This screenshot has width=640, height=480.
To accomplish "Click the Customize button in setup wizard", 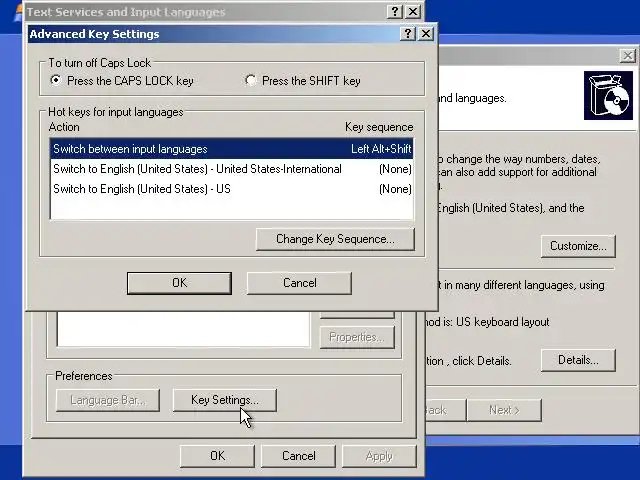I will (578, 246).
